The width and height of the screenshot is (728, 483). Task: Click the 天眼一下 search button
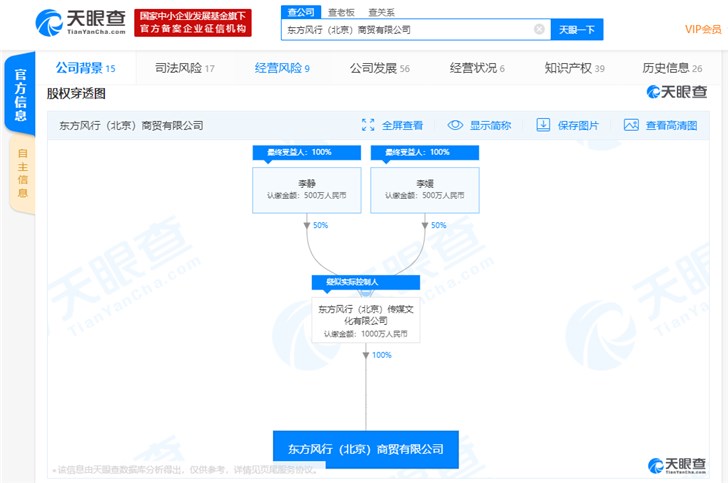click(x=577, y=30)
